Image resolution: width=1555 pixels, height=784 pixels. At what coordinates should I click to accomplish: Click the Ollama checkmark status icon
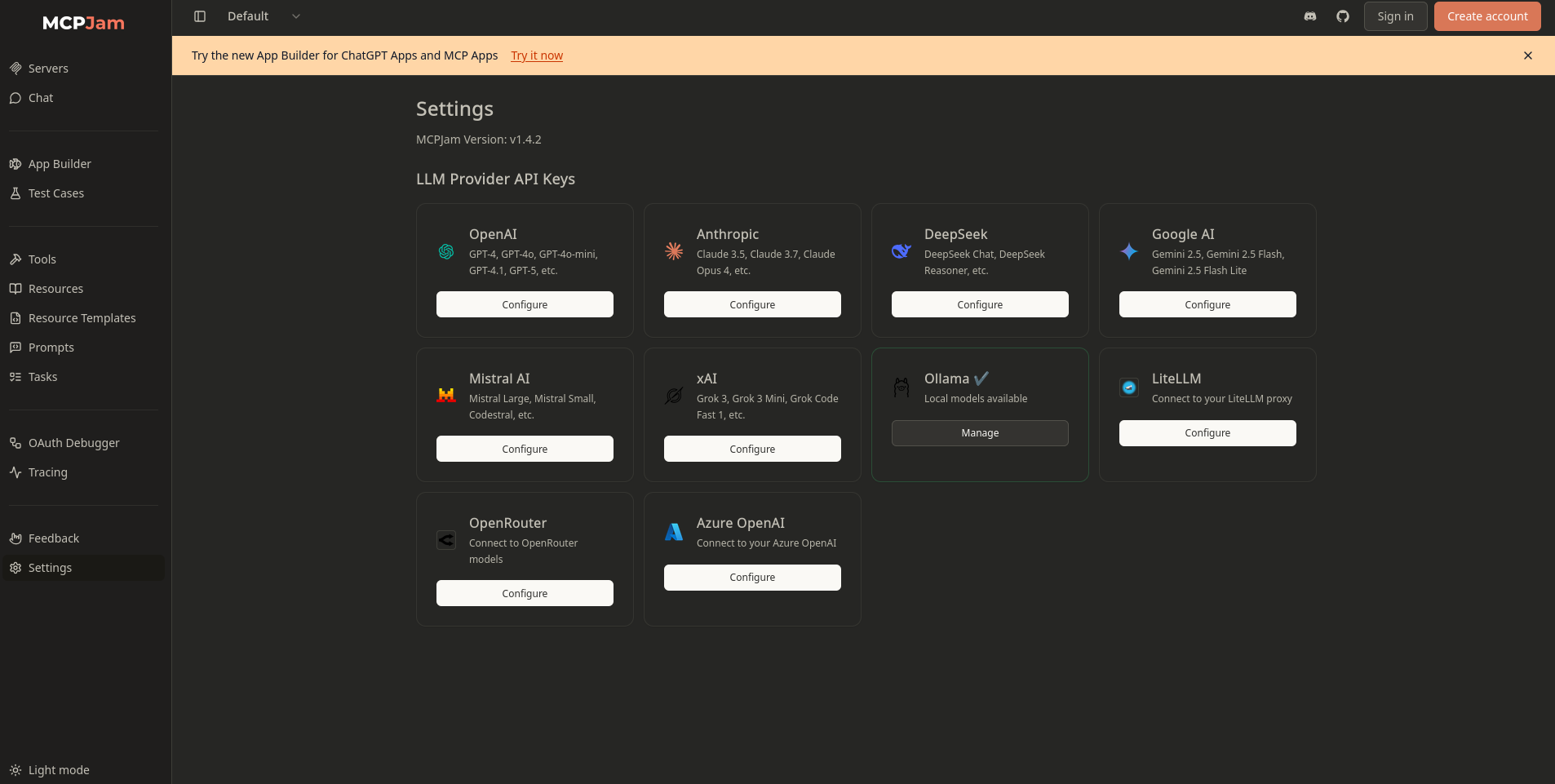(981, 379)
